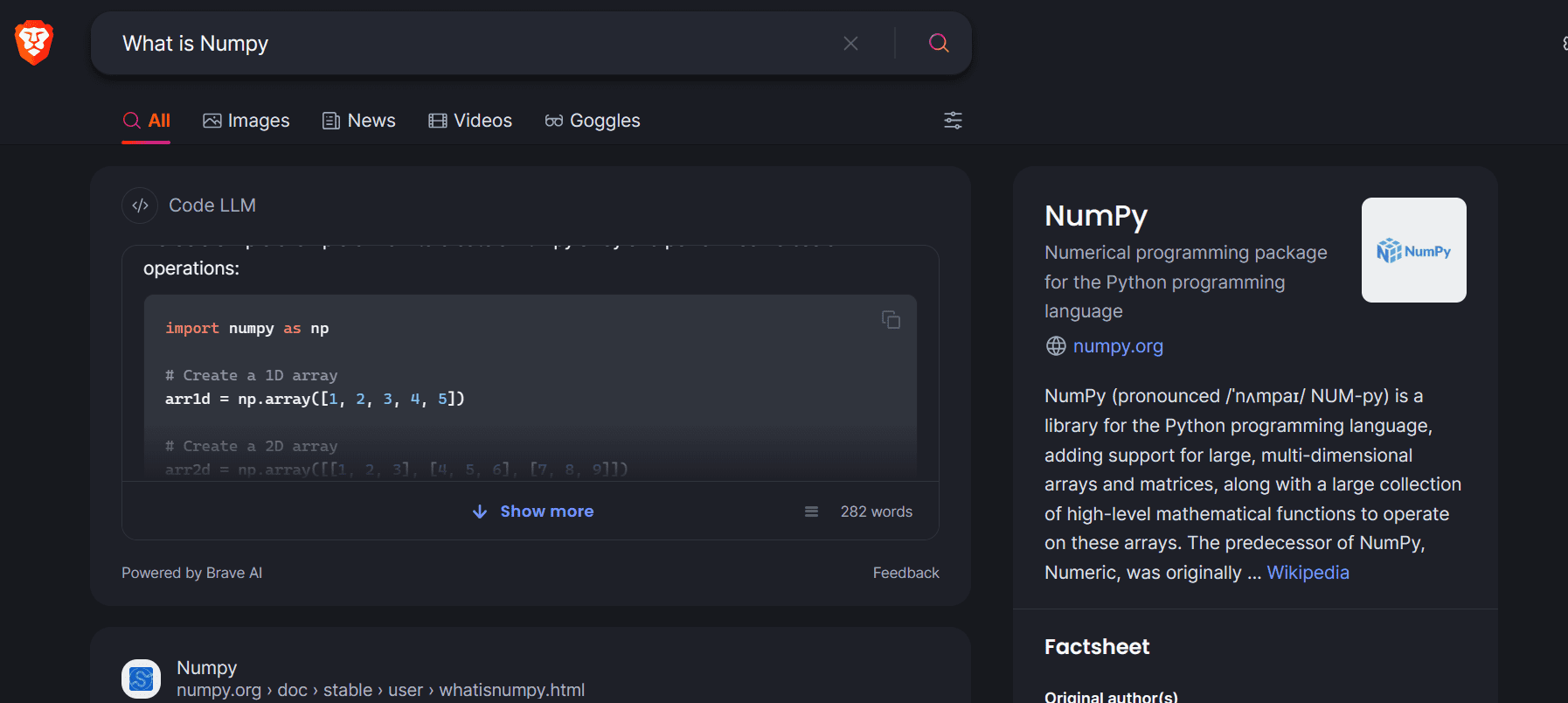Open the Videos tab

pos(470,121)
